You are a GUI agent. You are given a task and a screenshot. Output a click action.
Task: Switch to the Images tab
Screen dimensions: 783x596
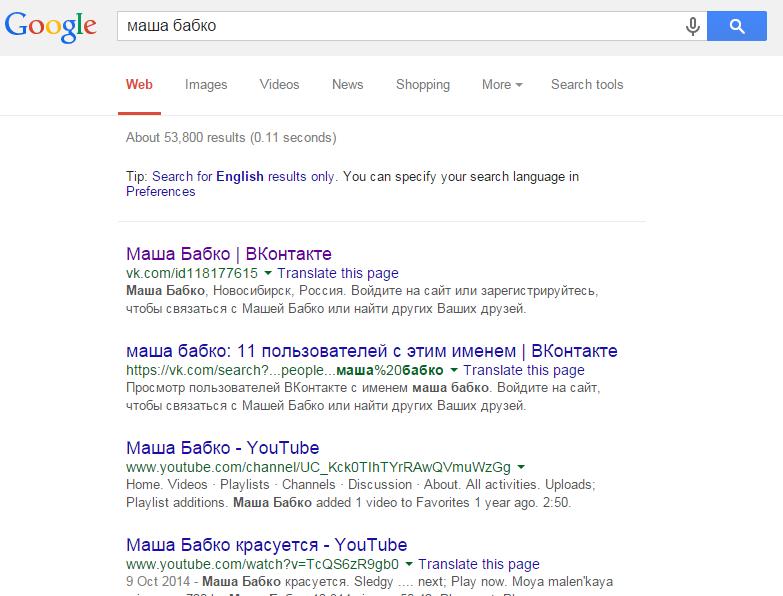(206, 85)
